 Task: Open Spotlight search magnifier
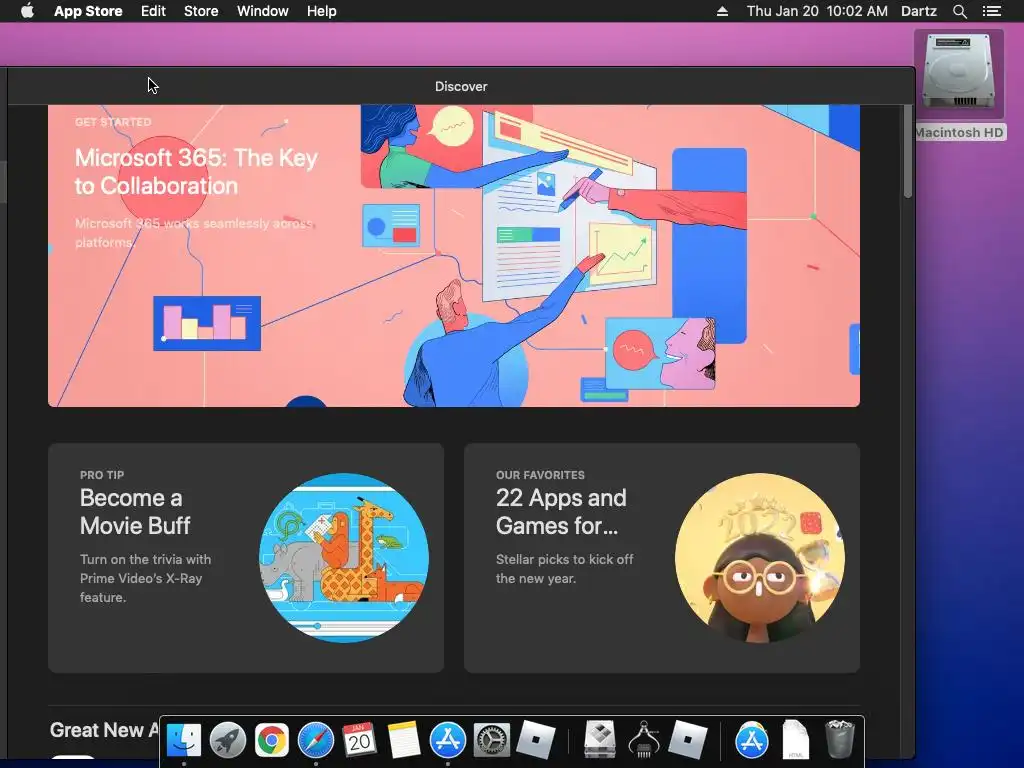click(x=959, y=11)
